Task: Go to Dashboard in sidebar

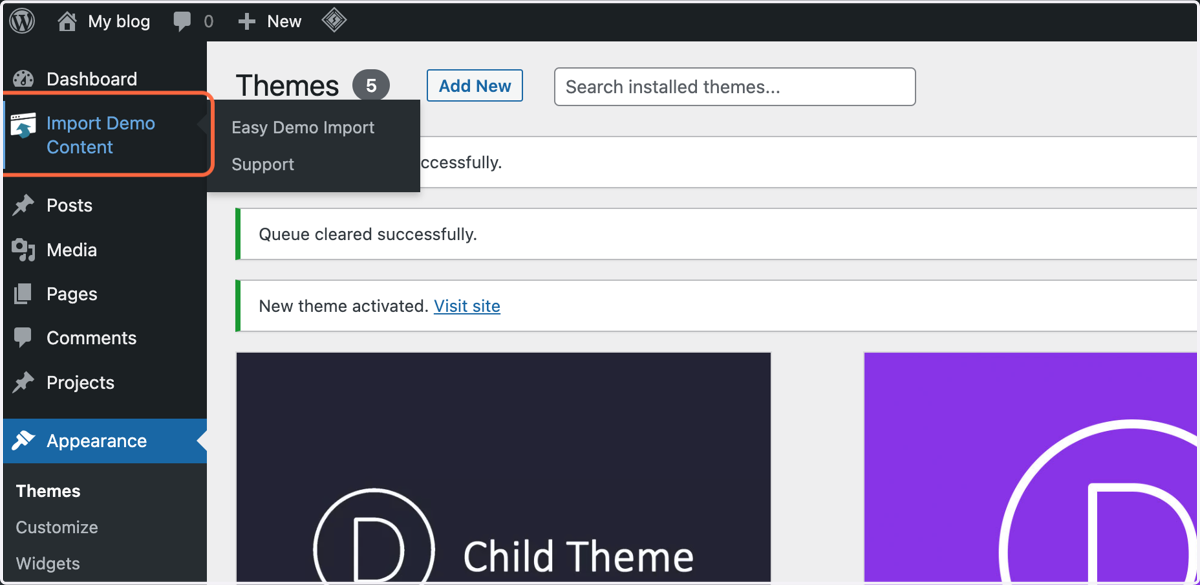Action: [x=92, y=79]
